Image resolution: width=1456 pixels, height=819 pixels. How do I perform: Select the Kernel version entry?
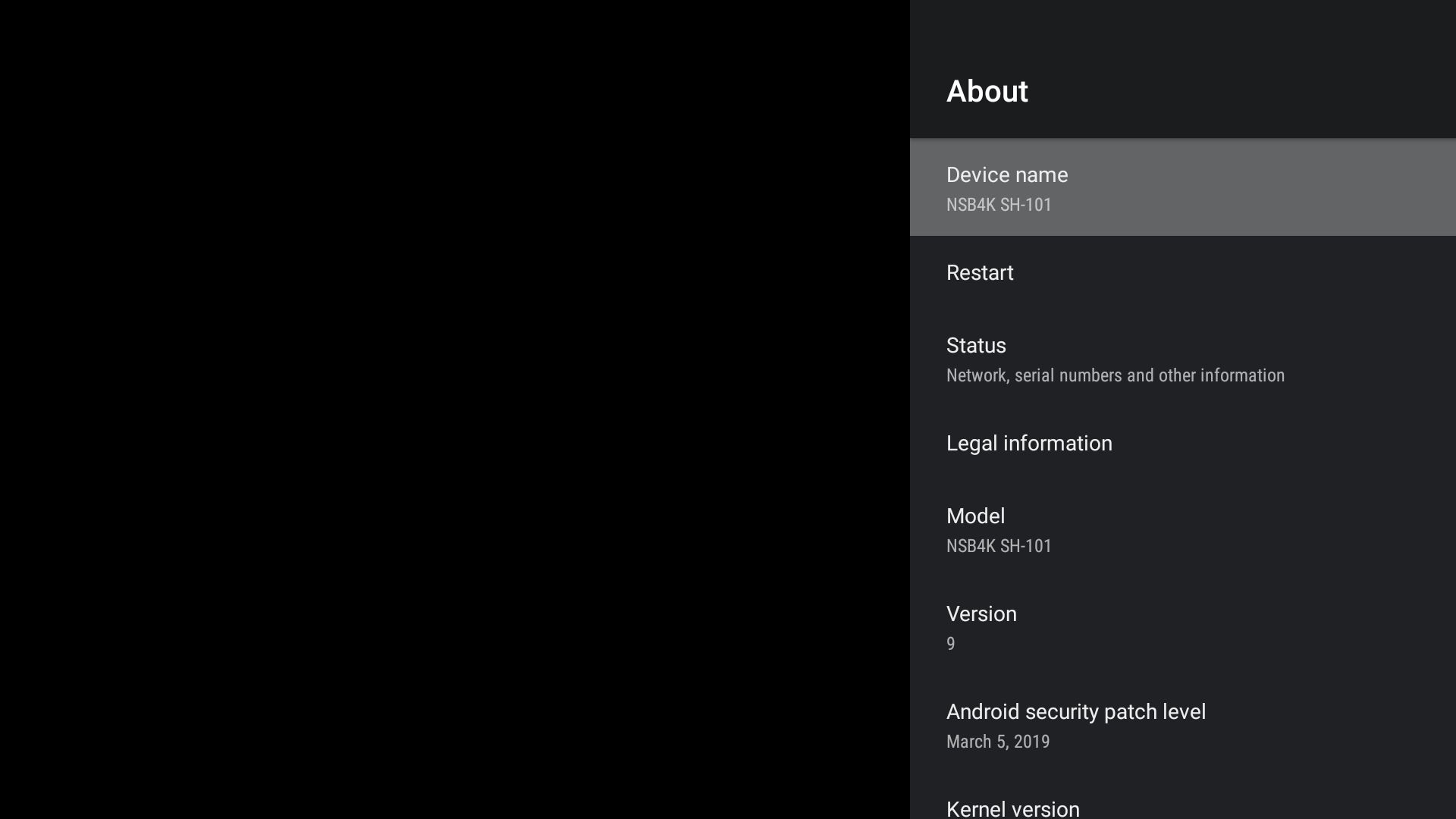click(x=1012, y=808)
